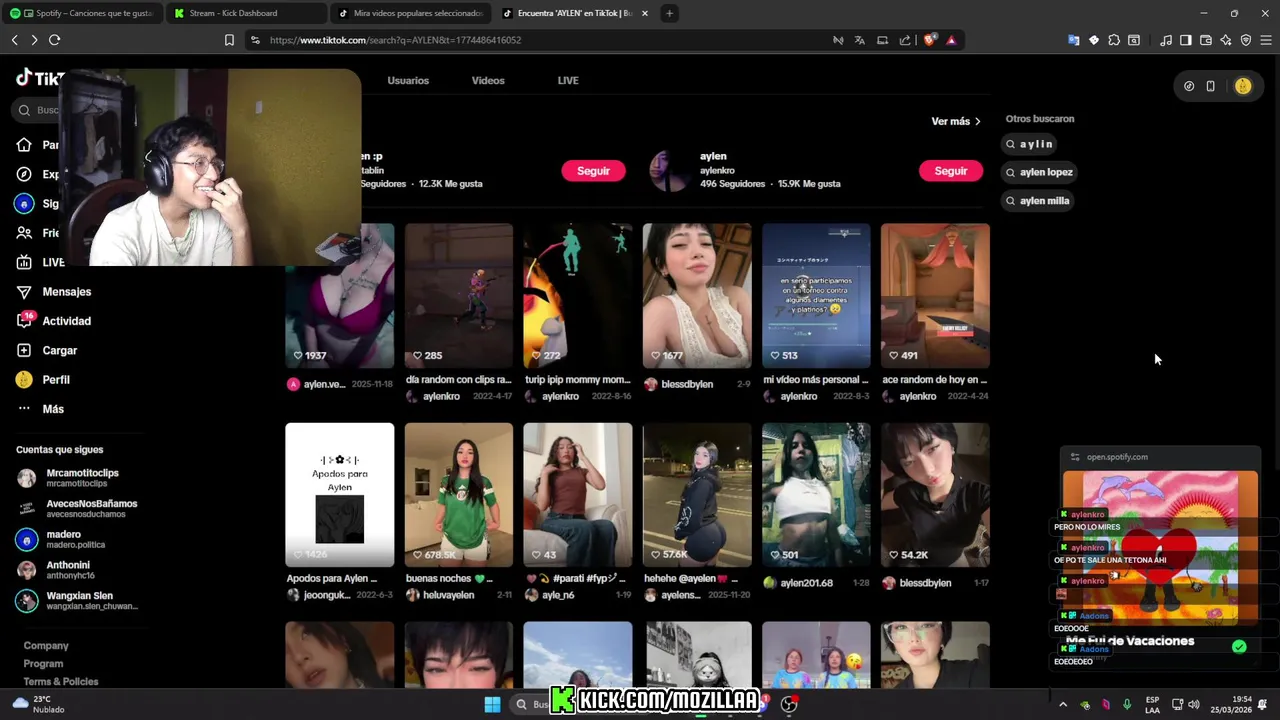Open Actividad notifications in sidebar
Viewport: 1280px width, 720px height.
click(54, 321)
